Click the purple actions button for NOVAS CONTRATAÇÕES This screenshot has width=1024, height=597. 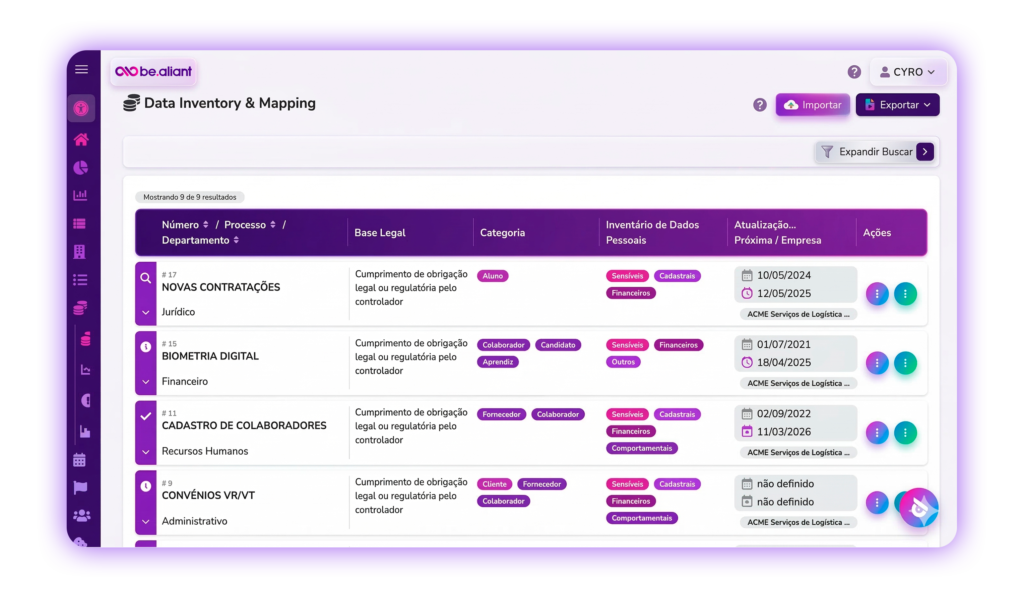877,294
